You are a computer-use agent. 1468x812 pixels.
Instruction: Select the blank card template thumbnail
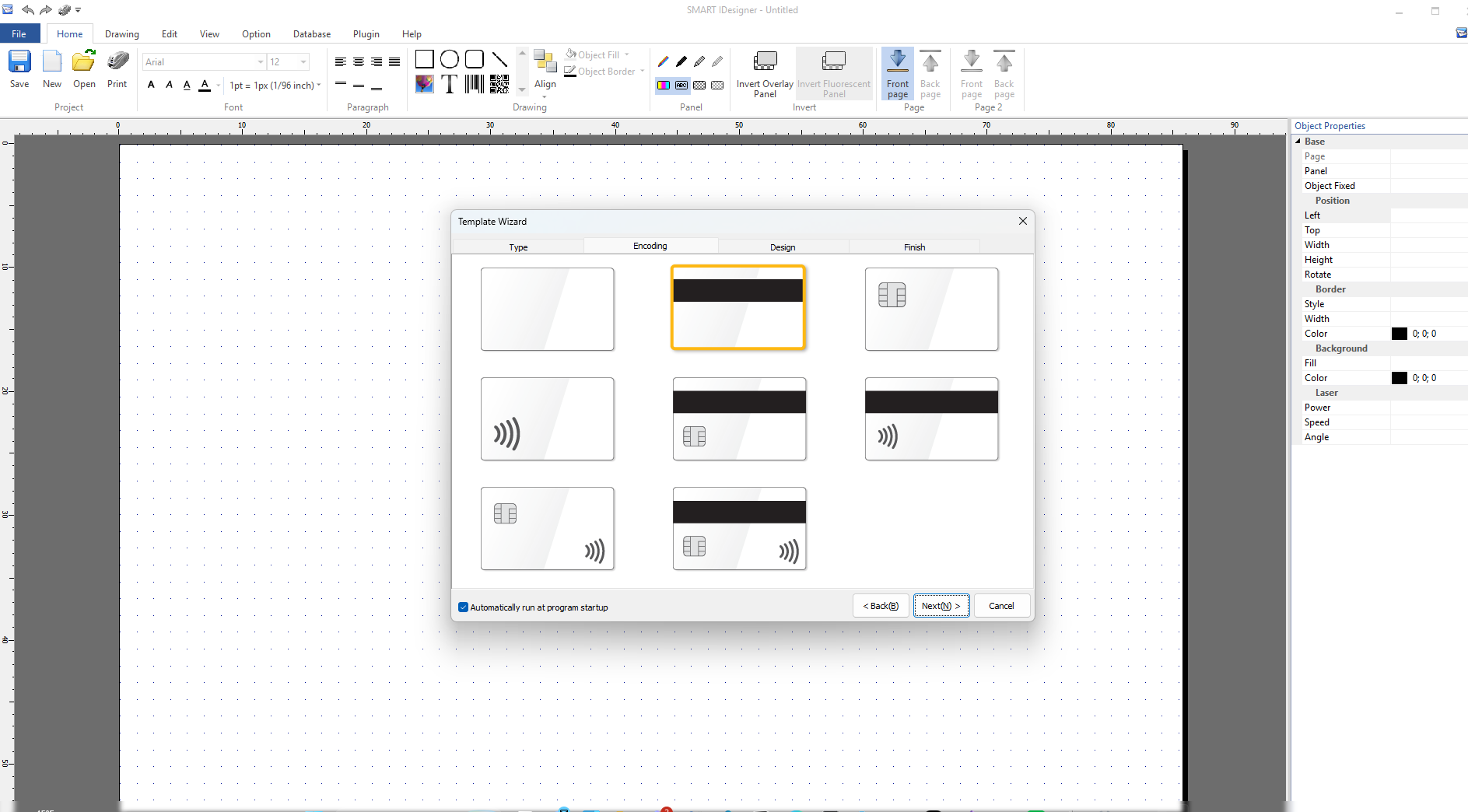click(547, 309)
